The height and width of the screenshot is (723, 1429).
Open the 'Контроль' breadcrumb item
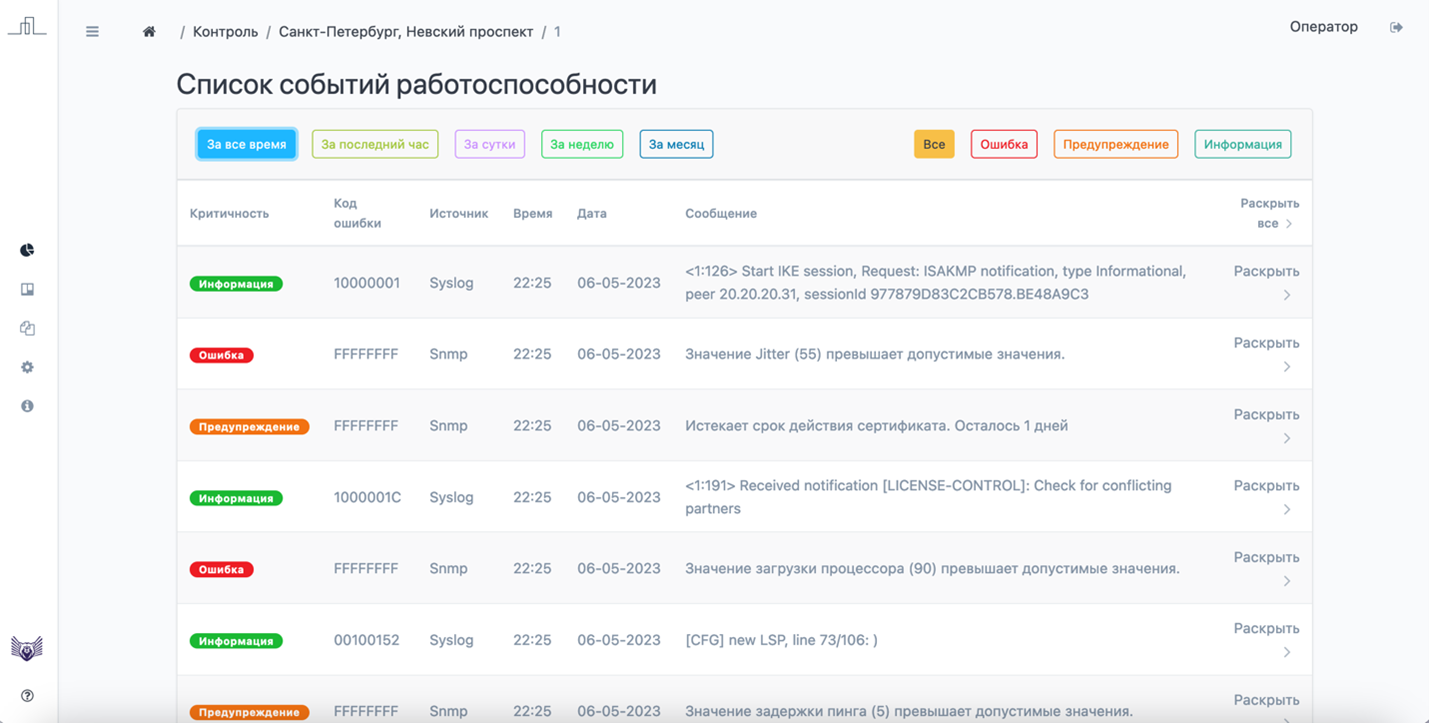pyautogui.click(x=225, y=31)
